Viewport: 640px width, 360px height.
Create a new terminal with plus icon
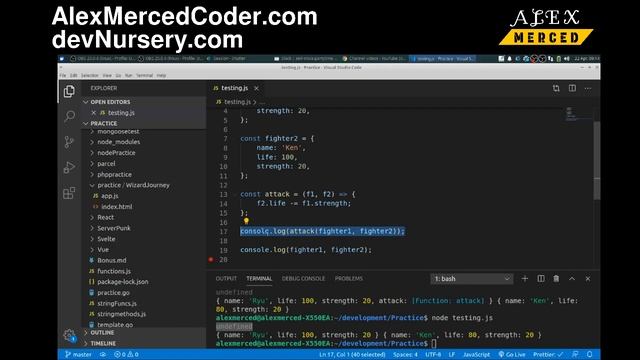coord(524,278)
